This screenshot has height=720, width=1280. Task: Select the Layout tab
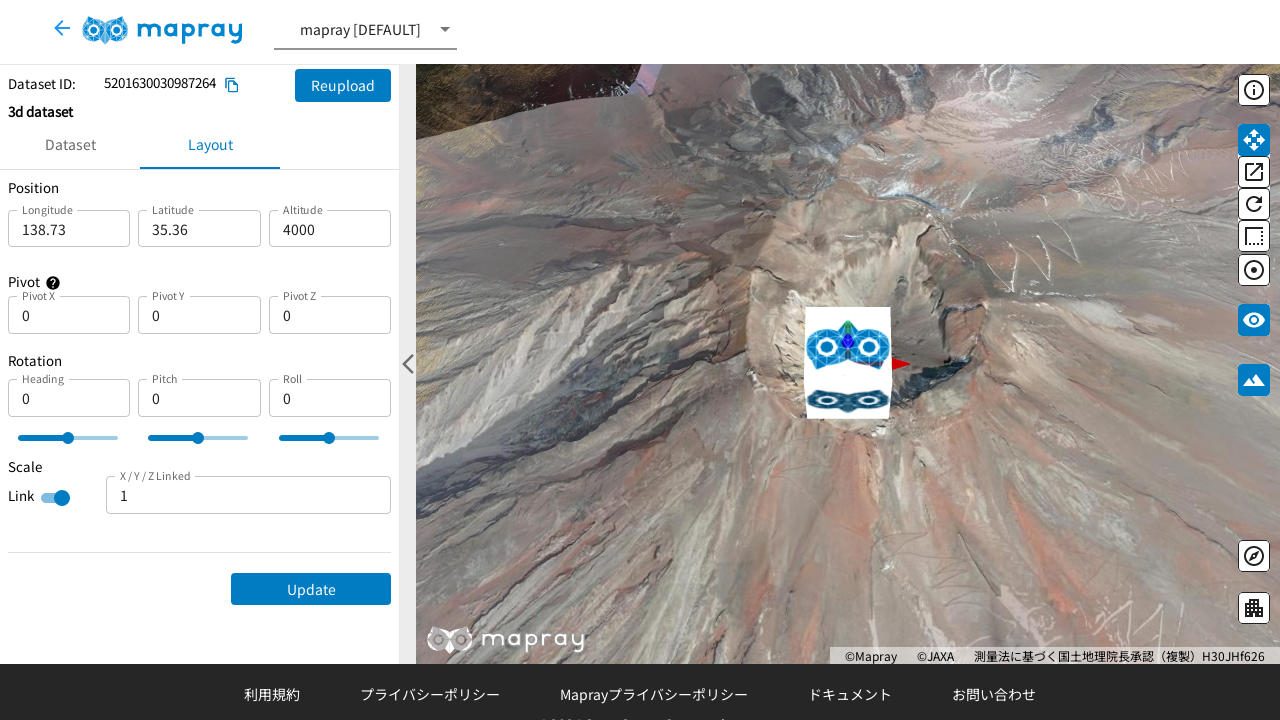click(x=210, y=145)
